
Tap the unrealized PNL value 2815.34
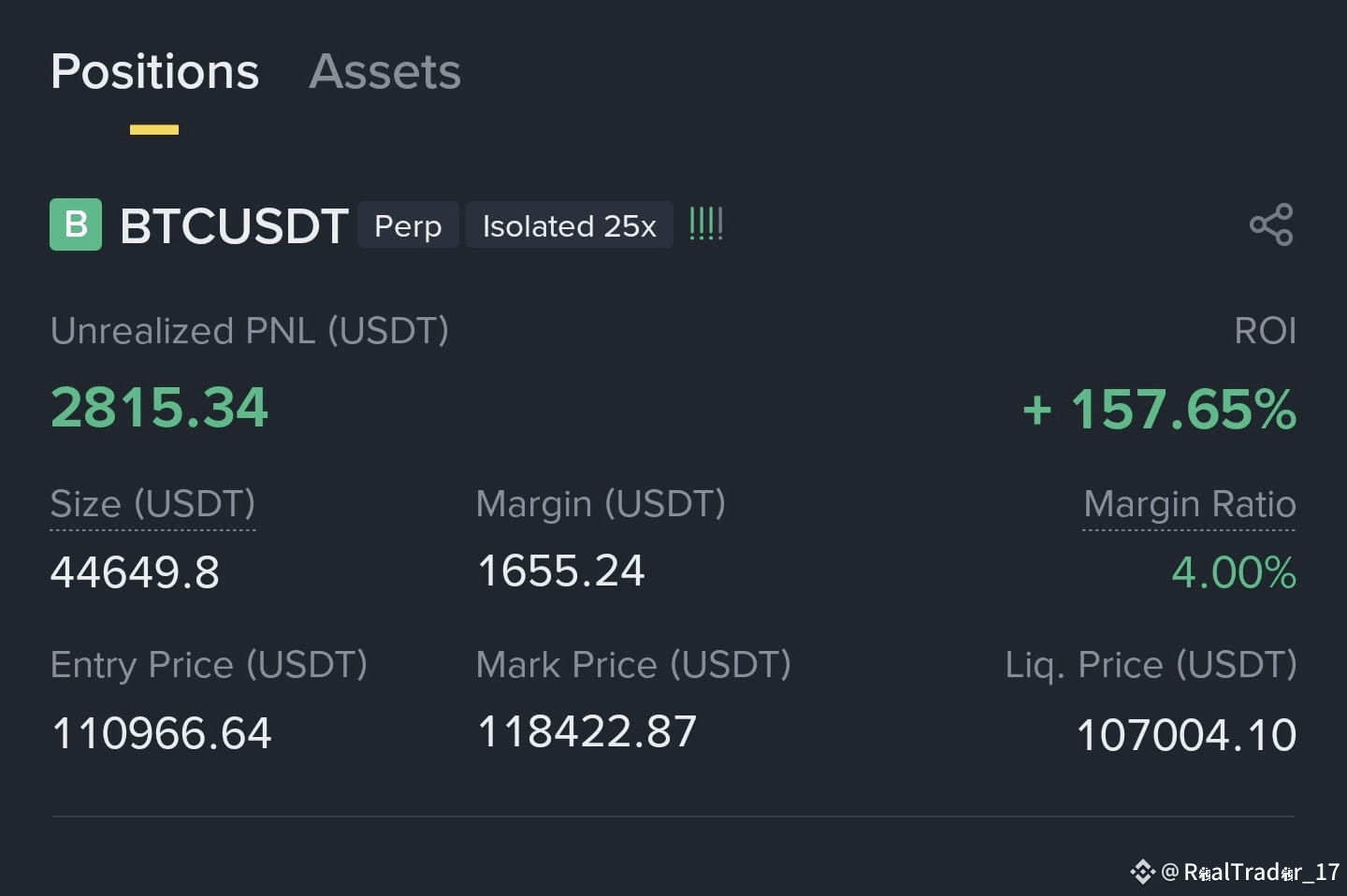[x=159, y=408]
